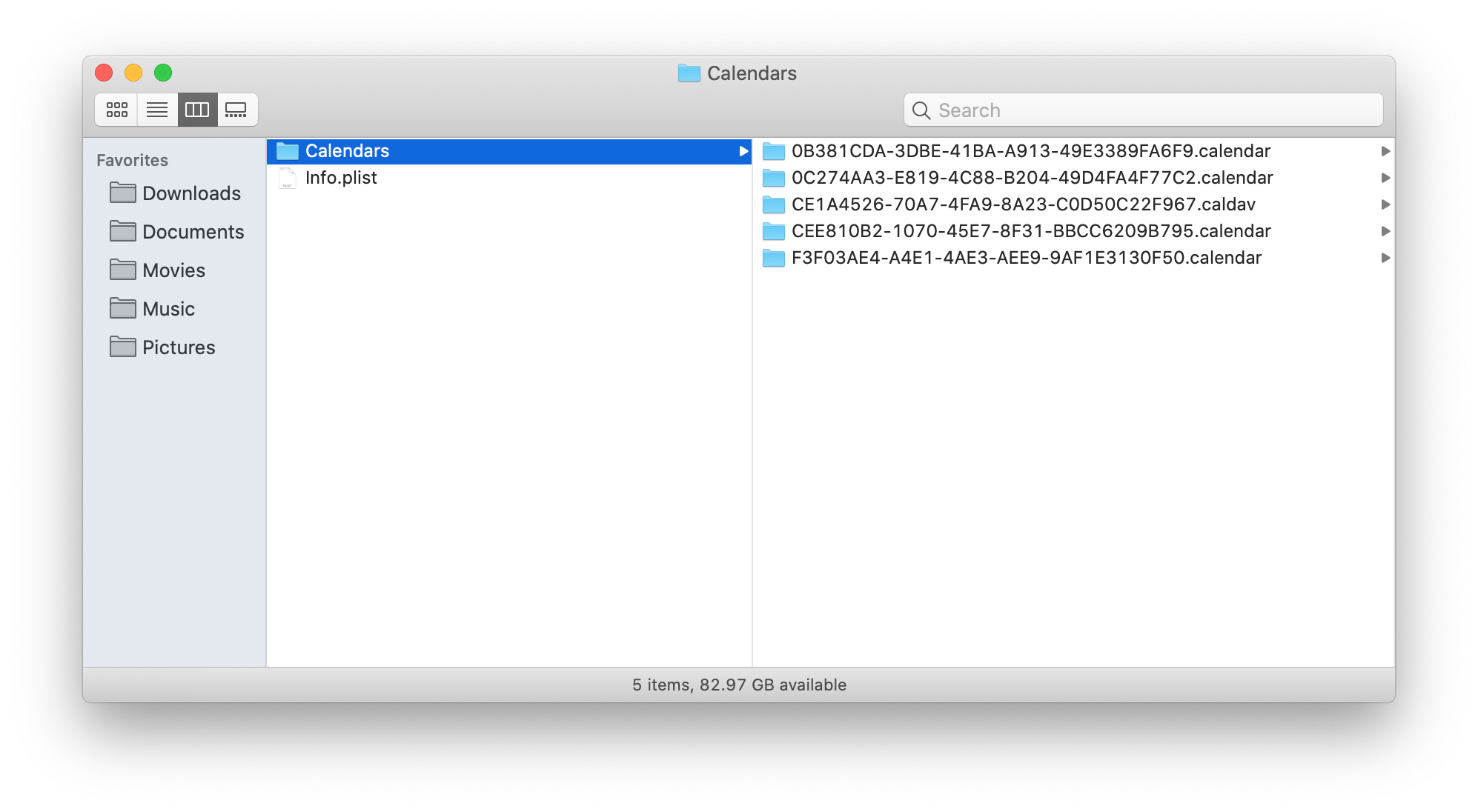The image size is (1478, 812).
Task: Select the F3F03AE4-A4E1 calendar folder
Action: pyautogui.click(x=1073, y=258)
